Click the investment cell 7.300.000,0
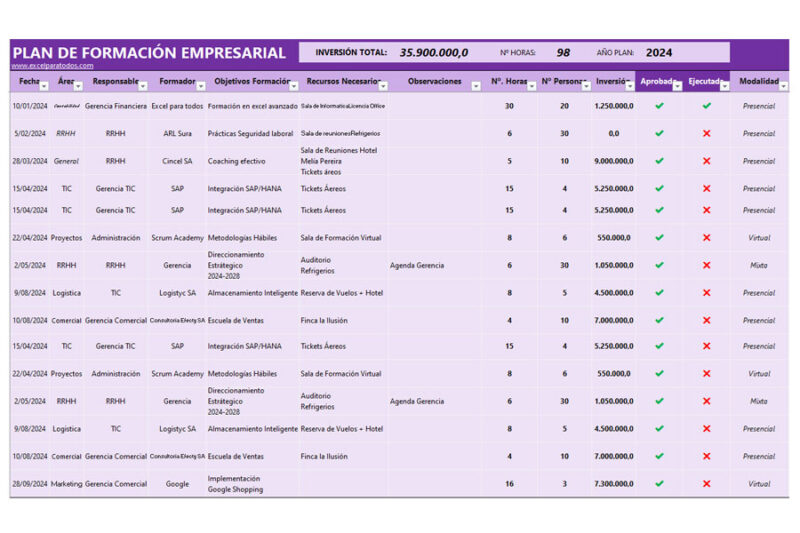 pos(614,484)
